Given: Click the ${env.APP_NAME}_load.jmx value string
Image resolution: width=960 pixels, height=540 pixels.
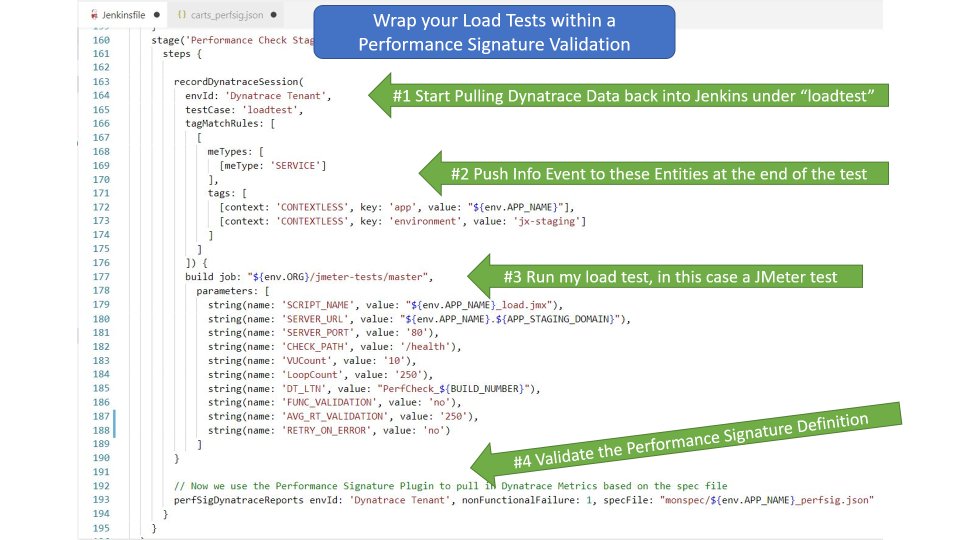Looking at the screenshot, I should click(479, 305).
